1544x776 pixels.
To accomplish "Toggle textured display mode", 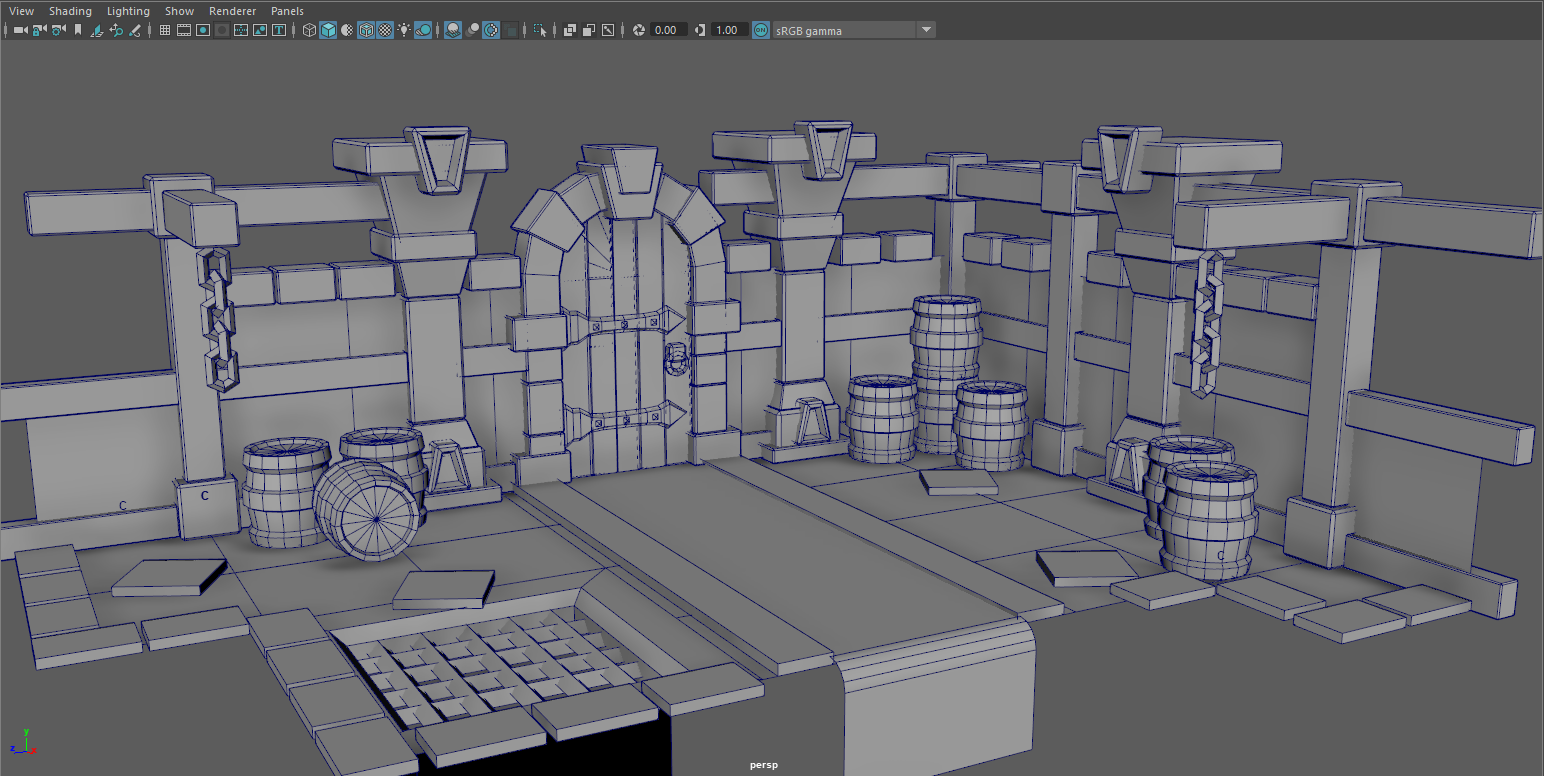I will coord(385,31).
